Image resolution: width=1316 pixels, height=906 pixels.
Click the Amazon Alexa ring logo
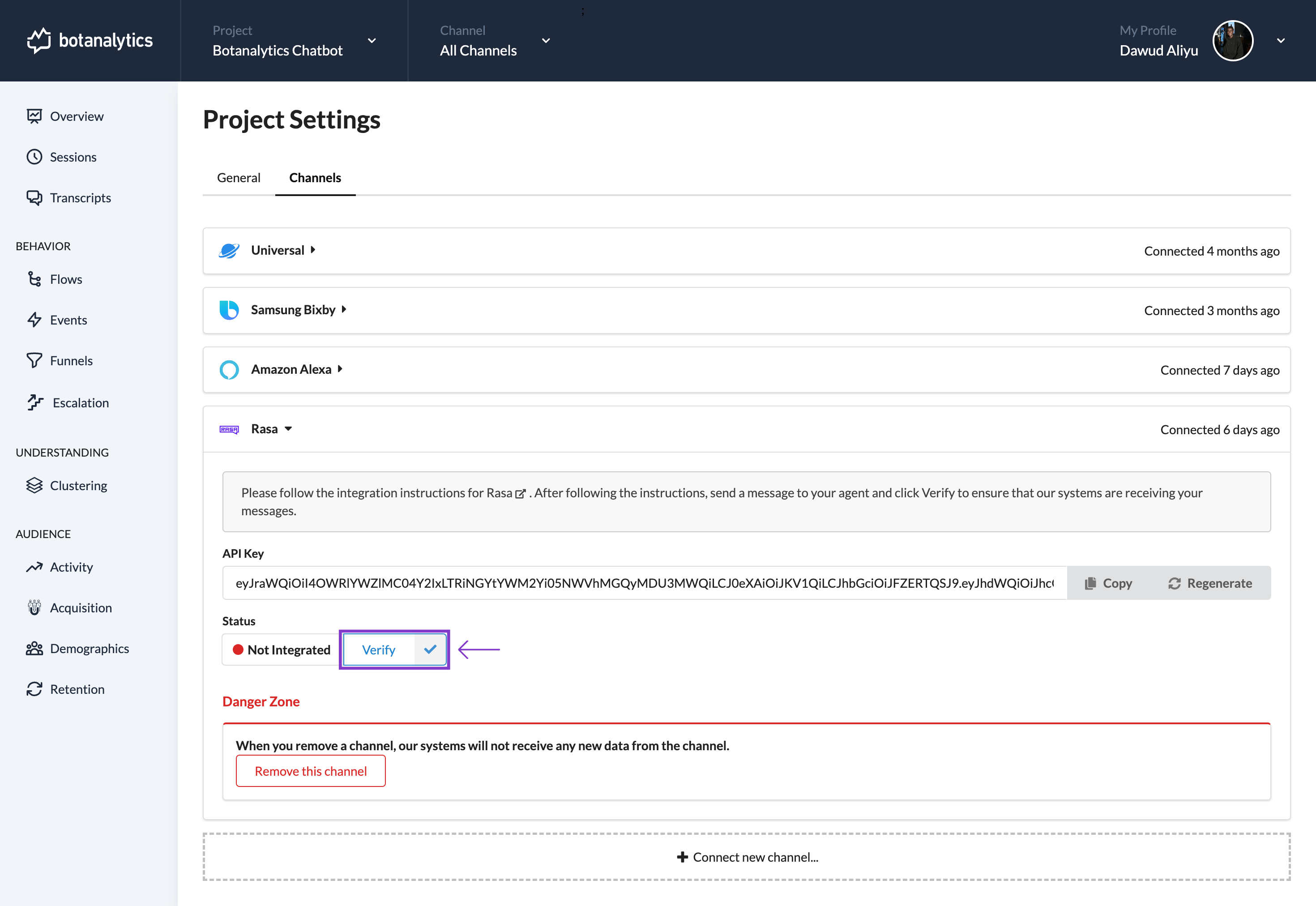coord(229,370)
